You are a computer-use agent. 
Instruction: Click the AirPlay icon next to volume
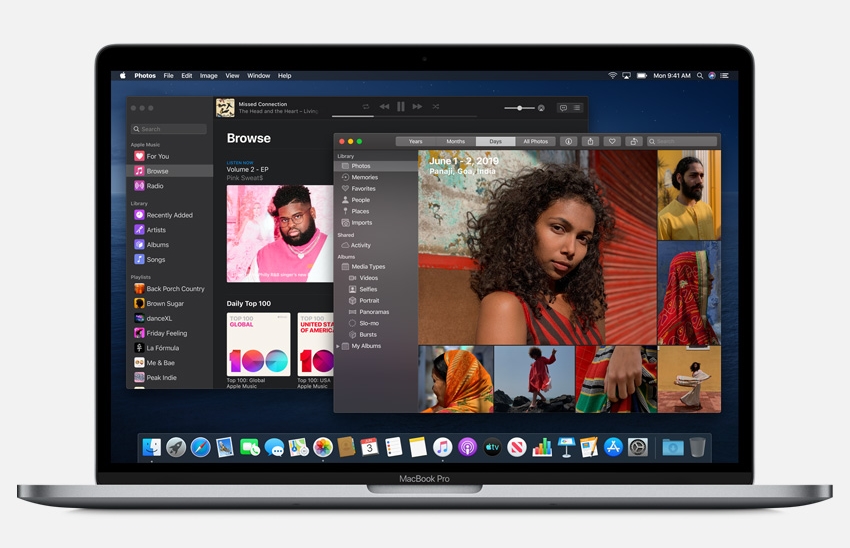541,107
